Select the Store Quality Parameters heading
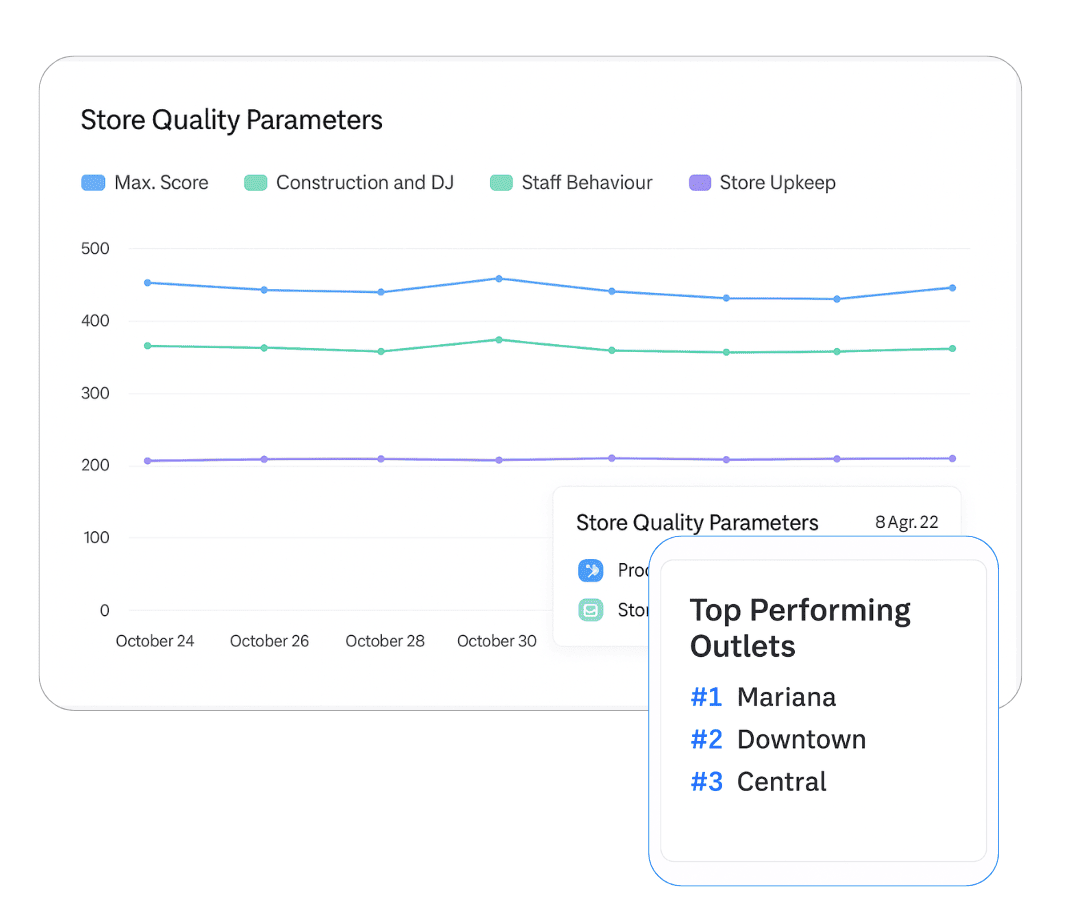This screenshot has height=921, width=1070. (x=231, y=119)
